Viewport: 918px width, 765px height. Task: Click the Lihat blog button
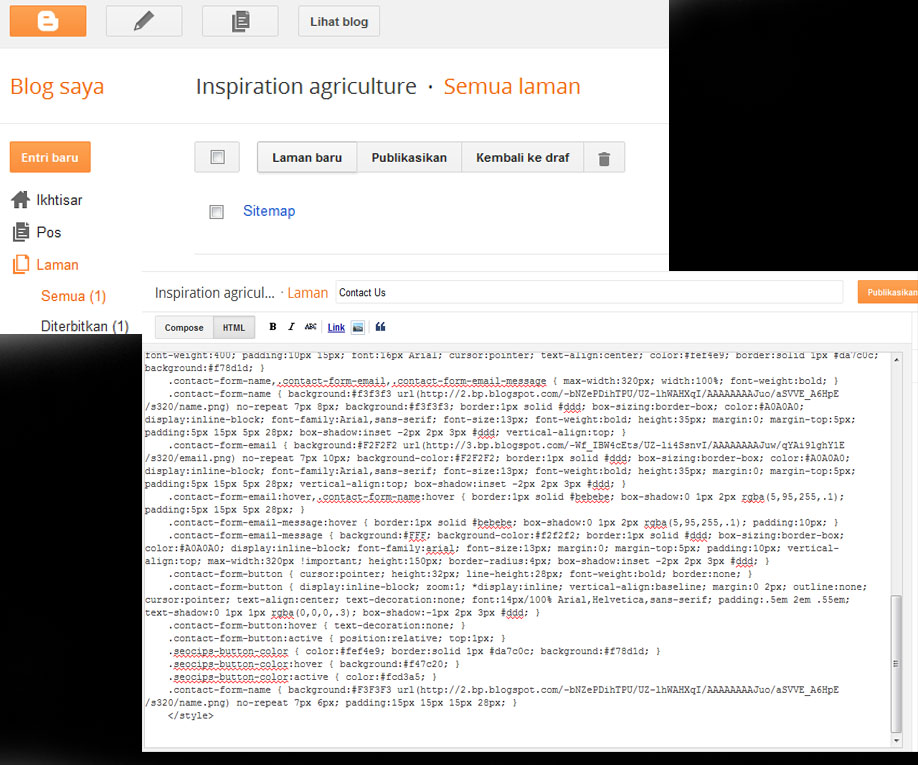[338, 20]
